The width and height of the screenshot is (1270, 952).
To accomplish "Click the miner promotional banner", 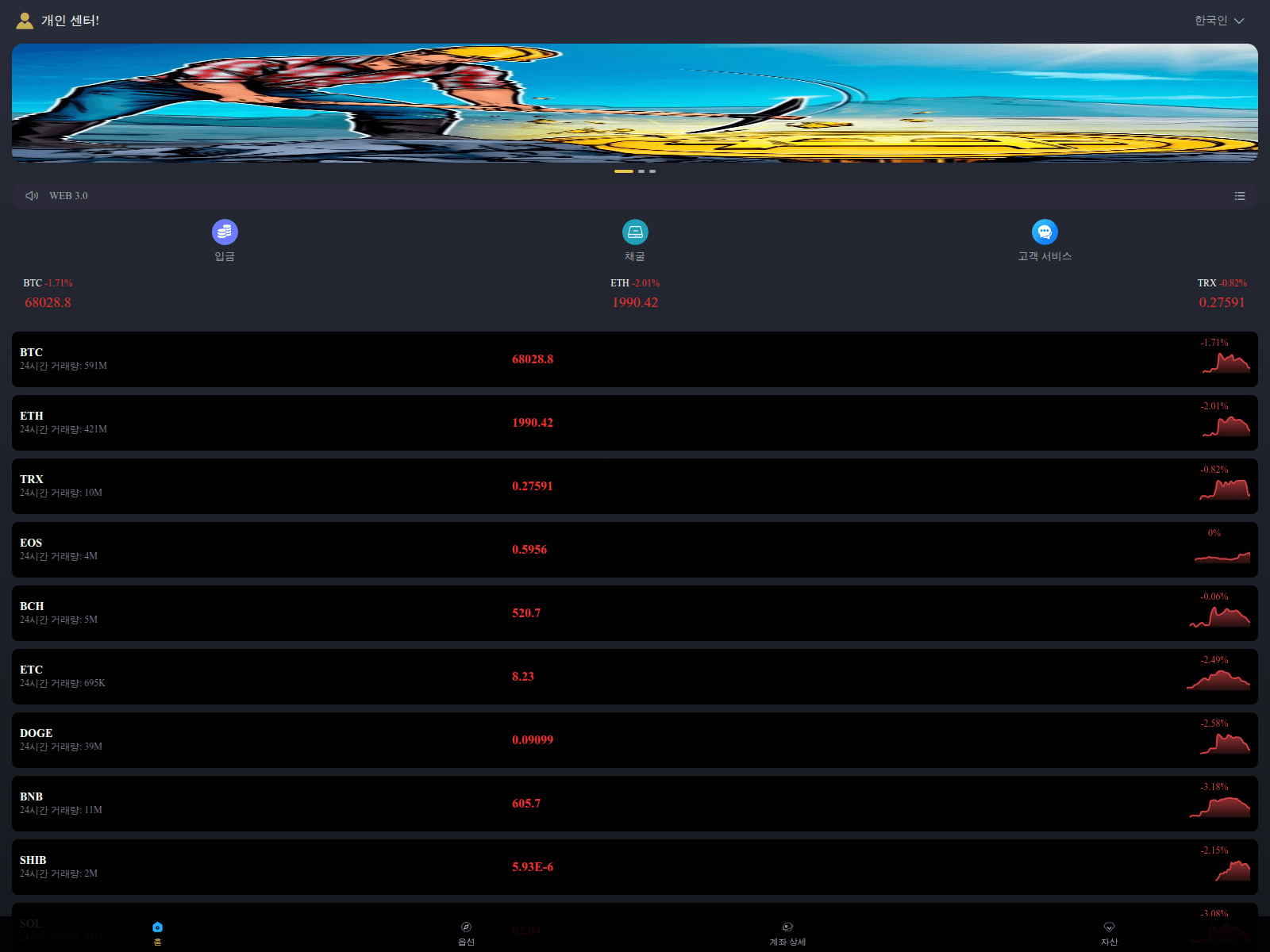I will [635, 103].
